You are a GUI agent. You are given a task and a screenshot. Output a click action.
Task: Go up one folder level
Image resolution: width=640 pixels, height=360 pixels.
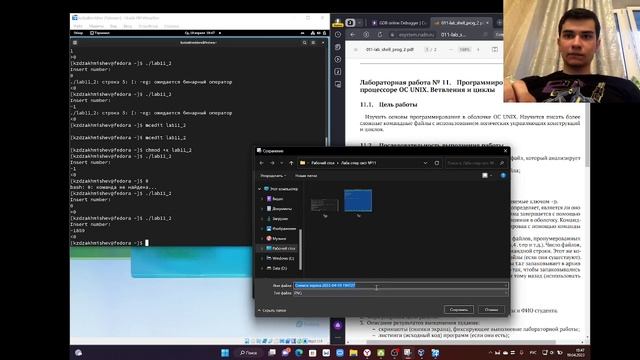click(x=291, y=163)
